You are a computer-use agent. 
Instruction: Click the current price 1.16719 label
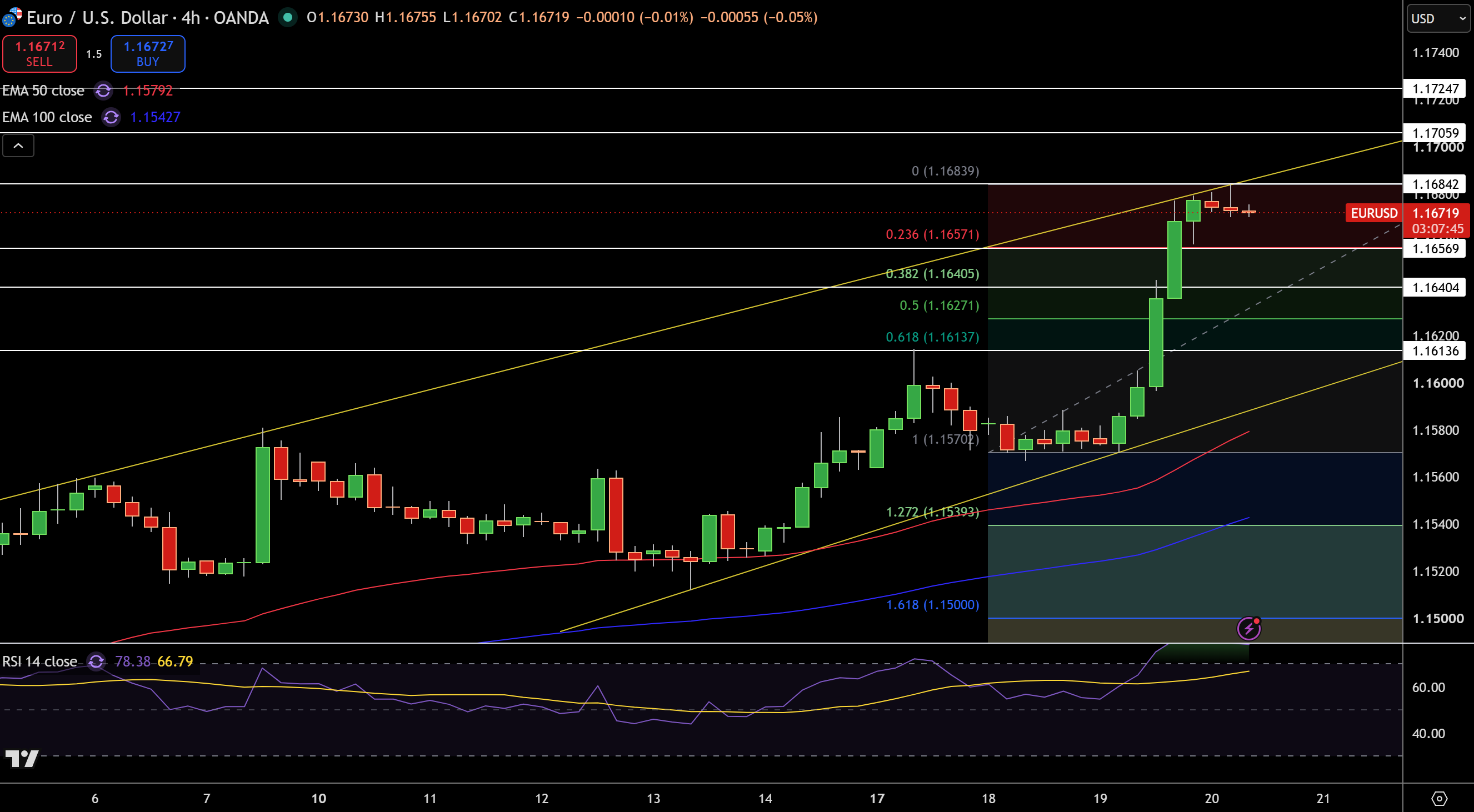[x=1436, y=213]
